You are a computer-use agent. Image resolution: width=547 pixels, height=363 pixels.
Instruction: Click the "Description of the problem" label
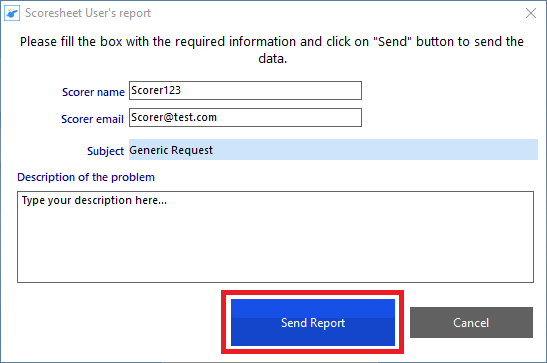[86, 177]
